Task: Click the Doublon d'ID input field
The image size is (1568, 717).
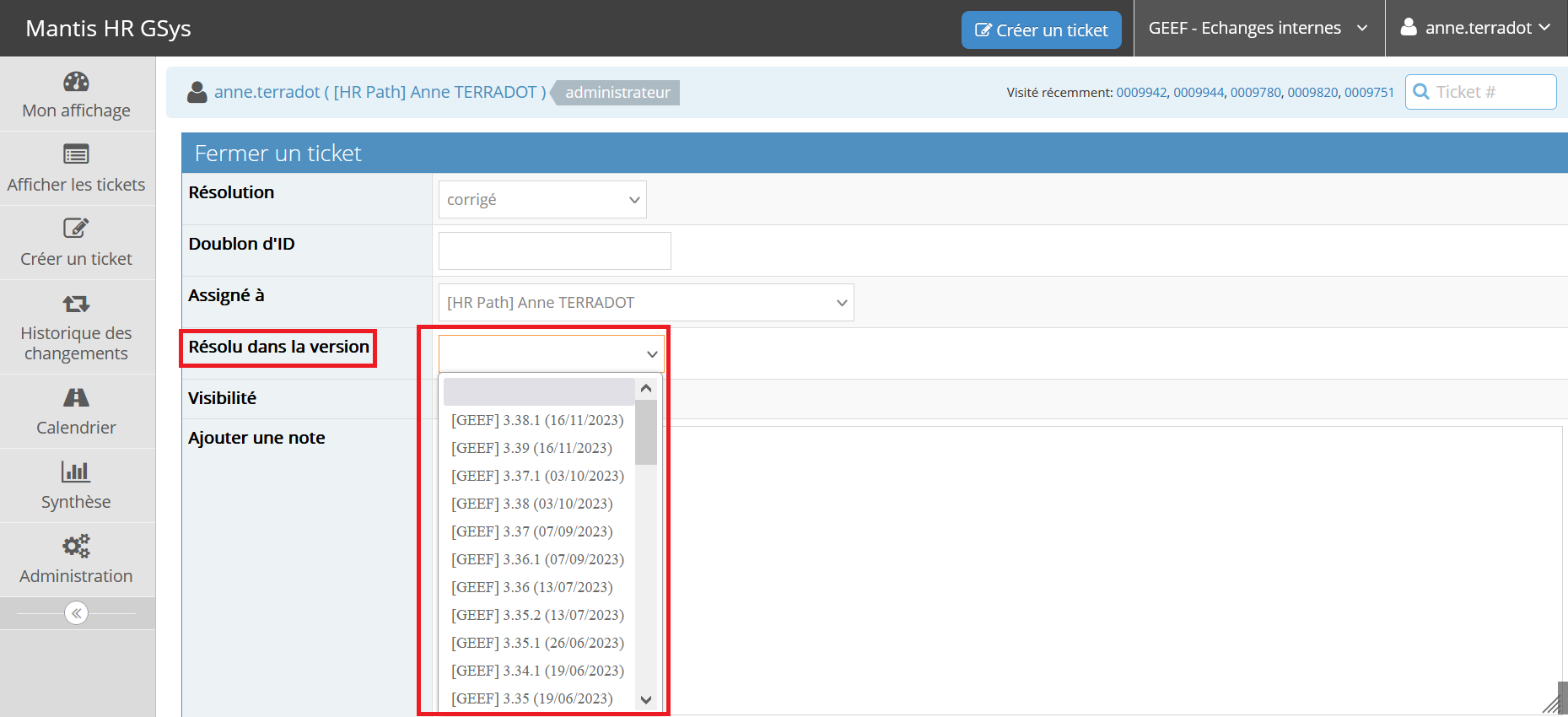Action: pyautogui.click(x=554, y=251)
